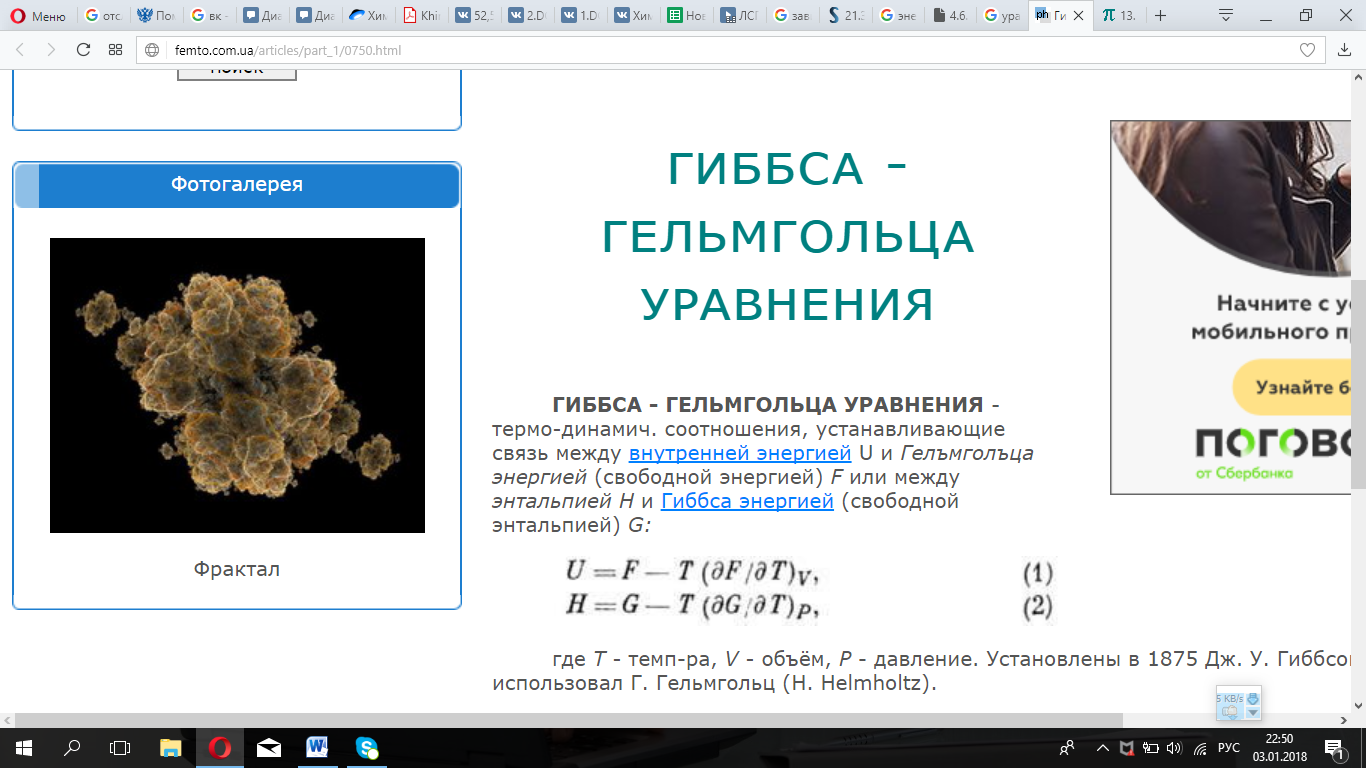Open the fractal gallery image
The height and width of the screenshot is (768, 1366).
click(x=237, y=385)
